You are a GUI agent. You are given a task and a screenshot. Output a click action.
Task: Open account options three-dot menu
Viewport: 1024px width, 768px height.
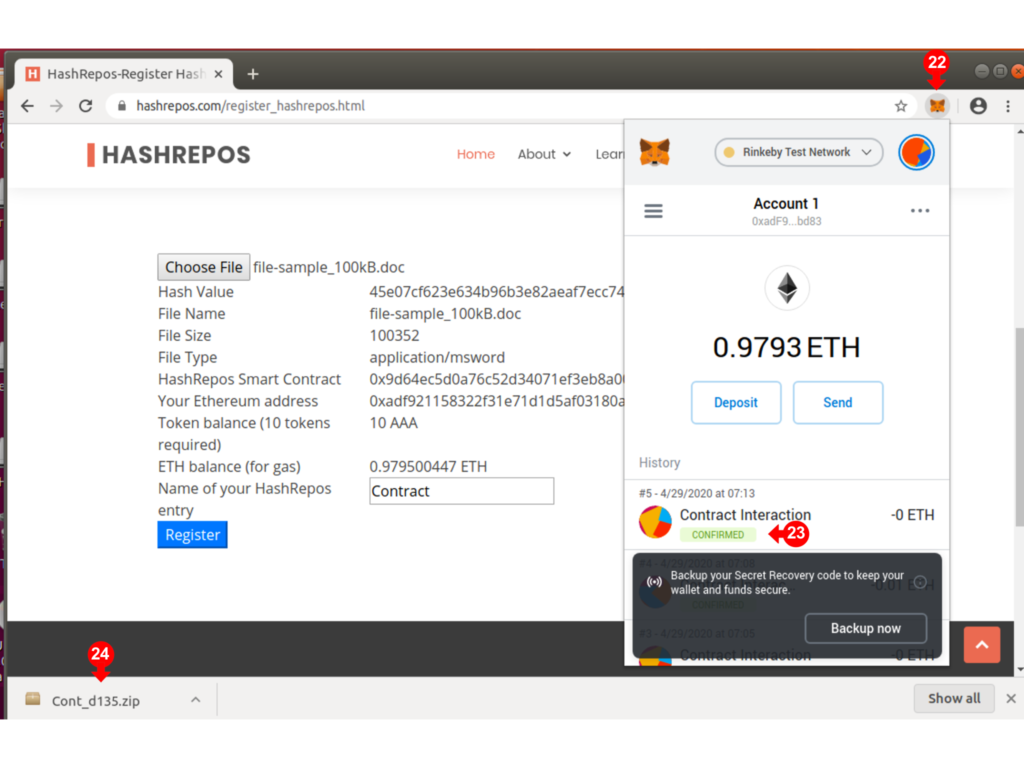920,211
